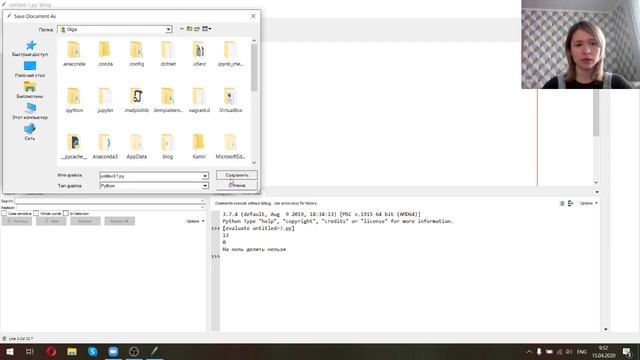This screenshot has width=640, height=360.
Task: Open the .config folder
Action: (x=136, y=54)
